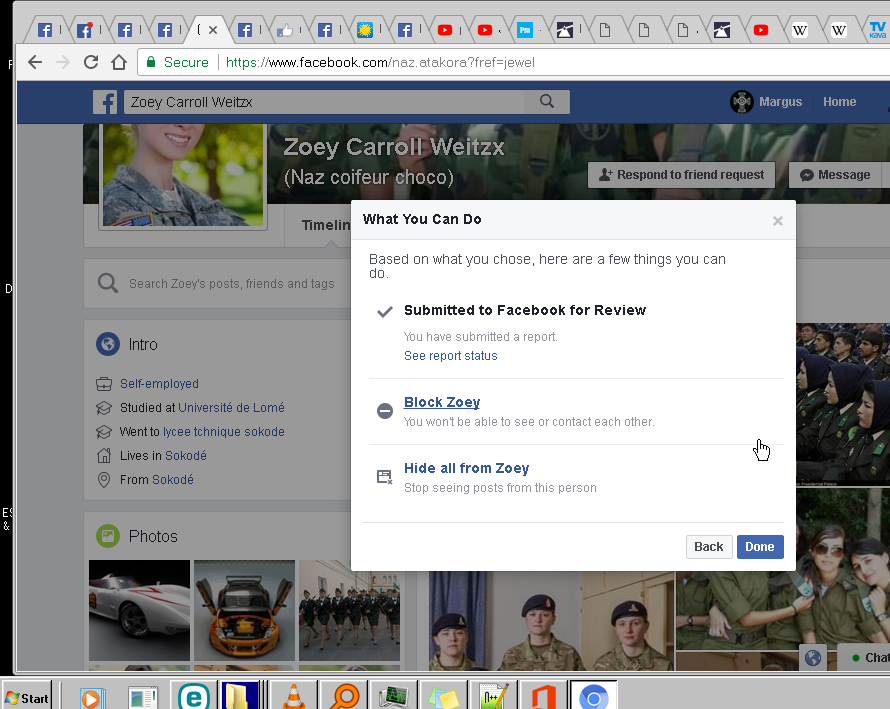The width and height of the screenshot is (890, 709).
Task: Click the Chromium icon in taskbar
Action: (594, 697)
